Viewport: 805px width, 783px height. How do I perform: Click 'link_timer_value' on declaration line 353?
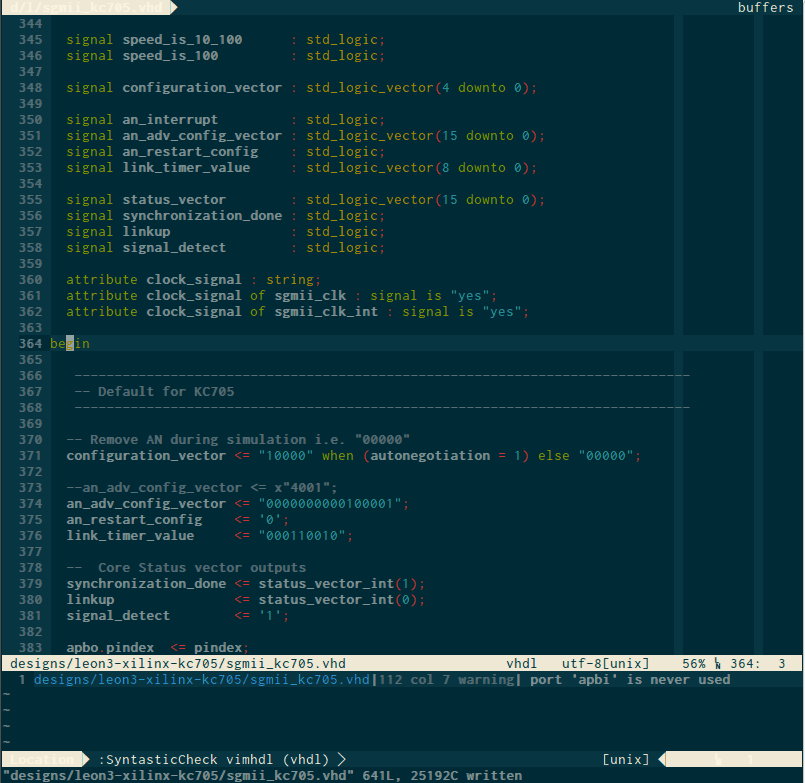pyautogui.click(x=186, y=167)
